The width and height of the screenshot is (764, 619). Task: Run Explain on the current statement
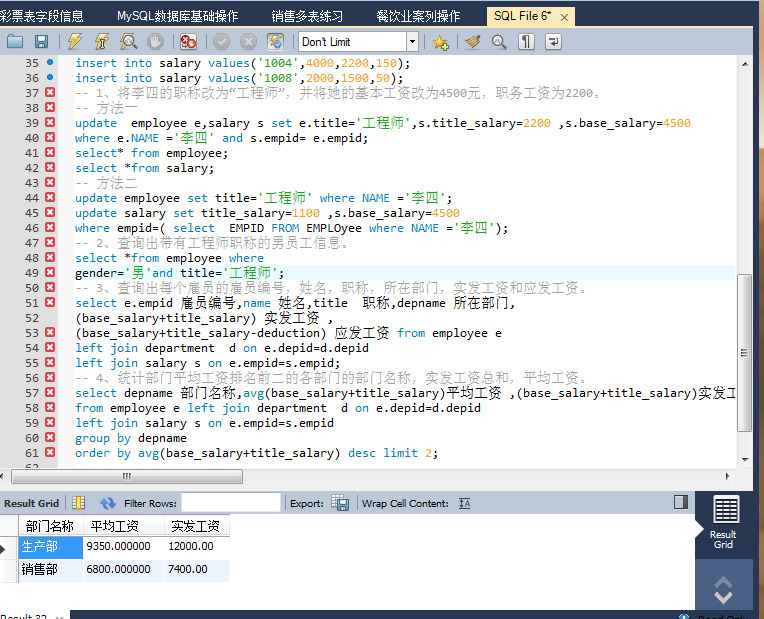(129, 41)
